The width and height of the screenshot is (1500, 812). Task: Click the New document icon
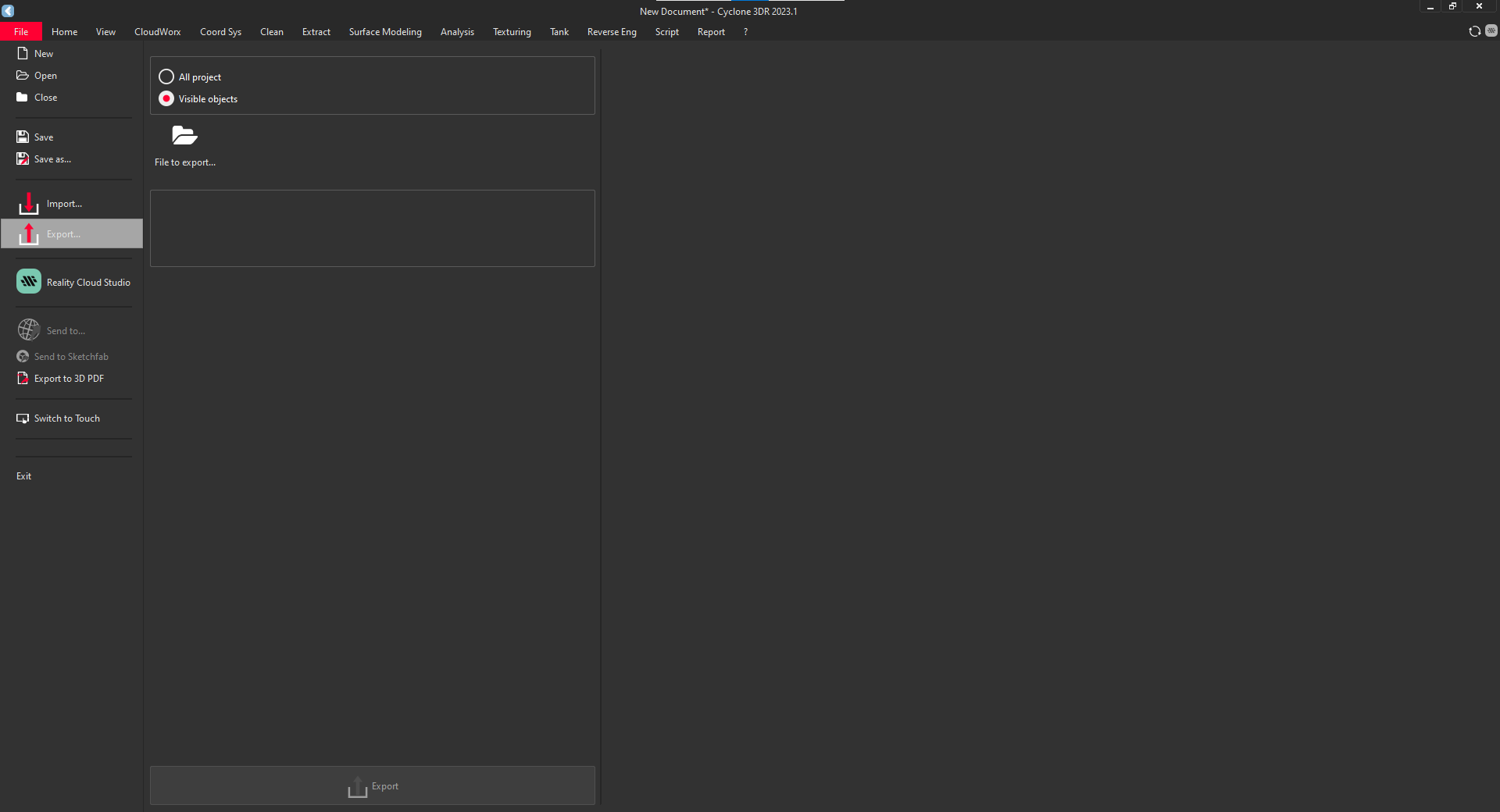[23, 54]
